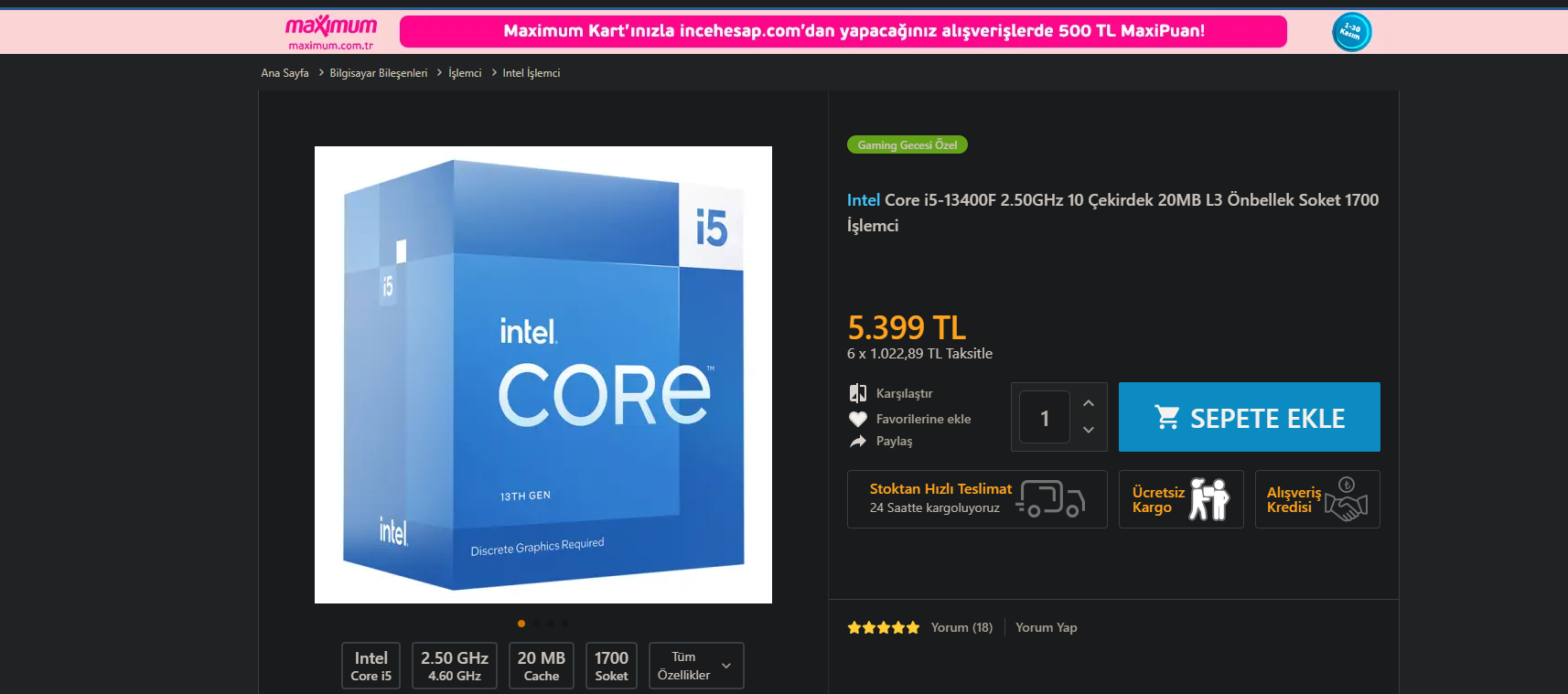The width and height of the screenshot is (1568, 694).
Task: Click the Karşılaştır compare icon
Action: point(857,393)
